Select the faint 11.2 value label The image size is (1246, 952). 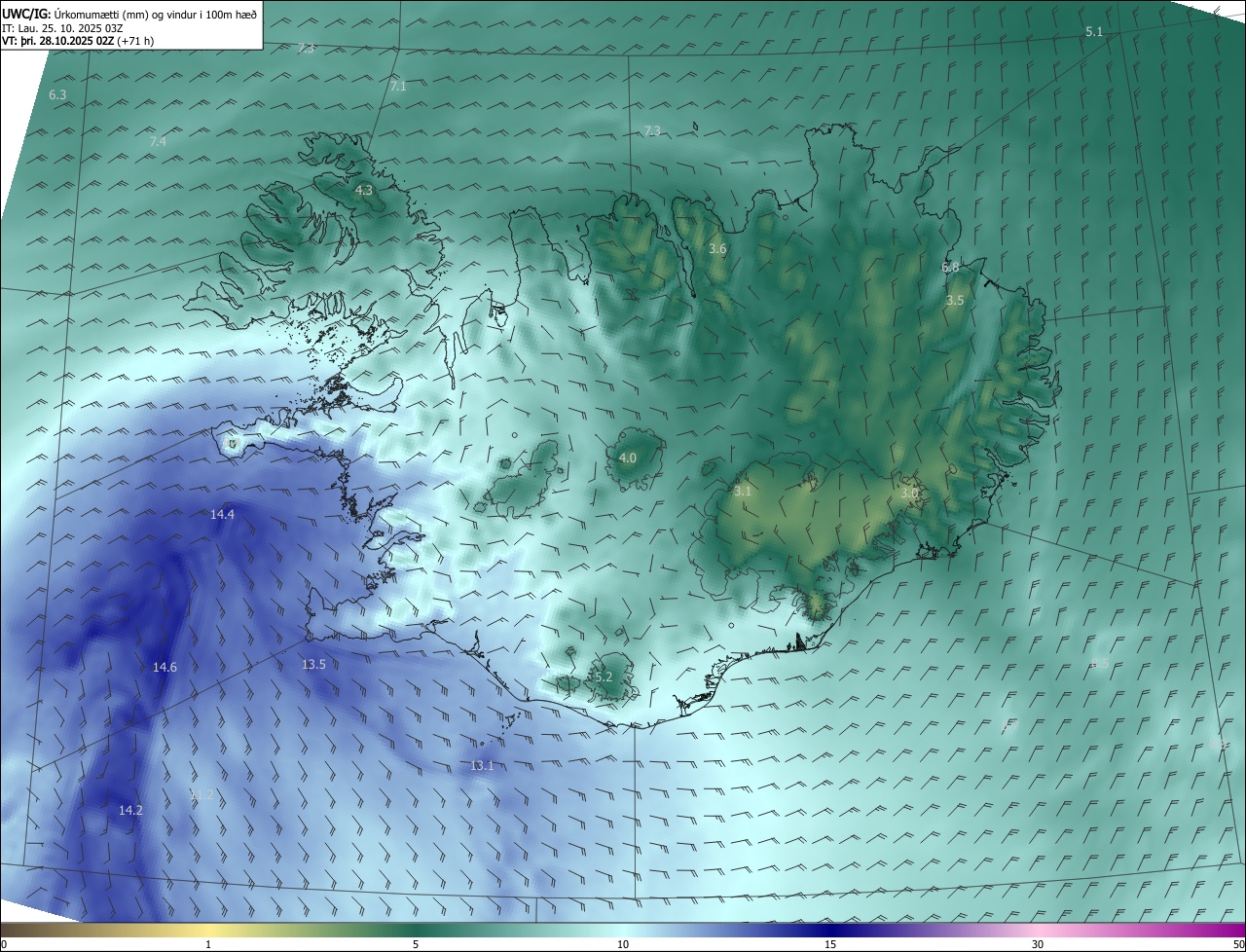click(x=202, y=795)
